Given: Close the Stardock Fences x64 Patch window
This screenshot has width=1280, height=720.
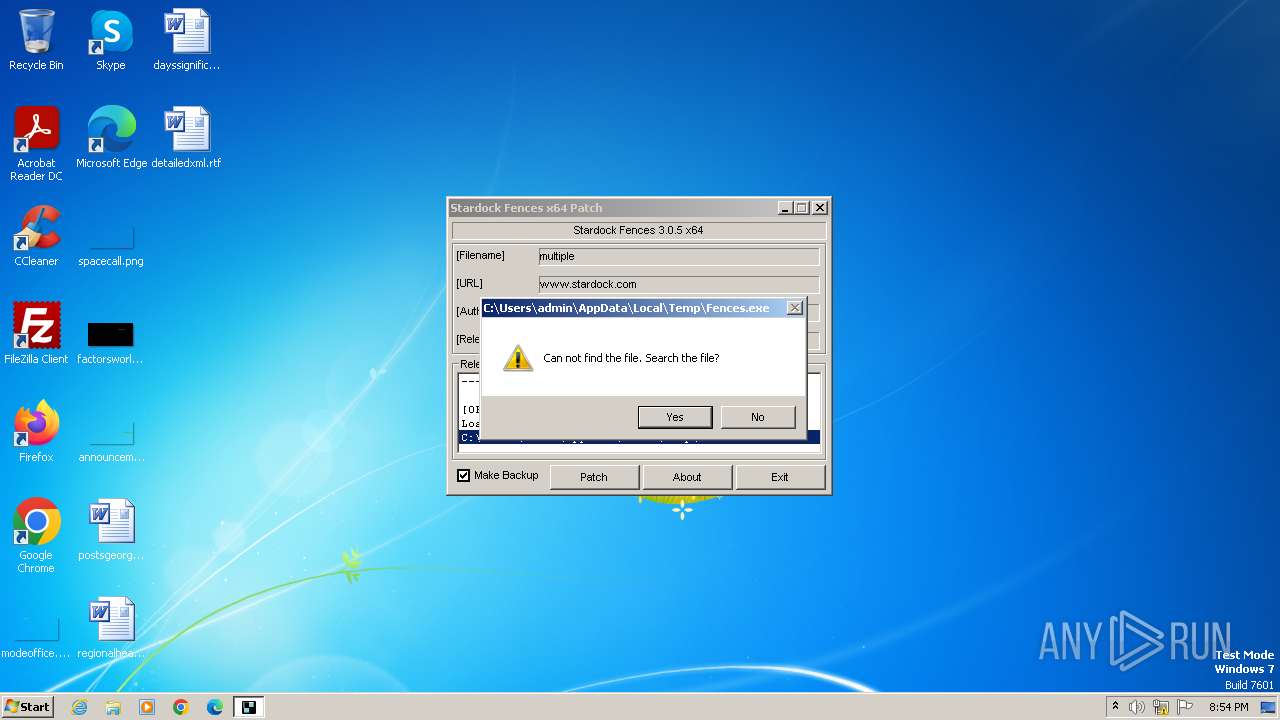Looking at the screenshot, I should tap(820, 208).
